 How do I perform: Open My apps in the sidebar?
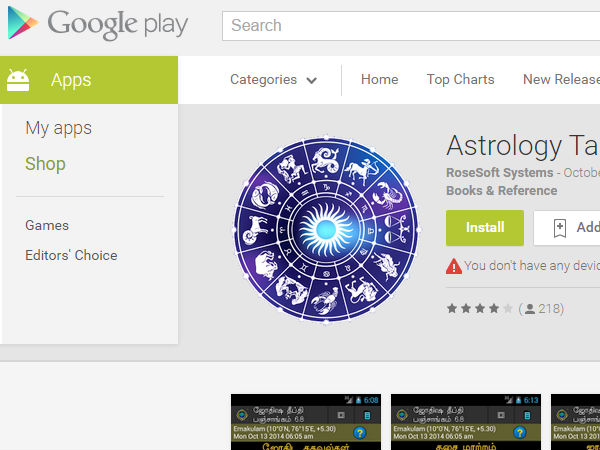tap(59, 128)
